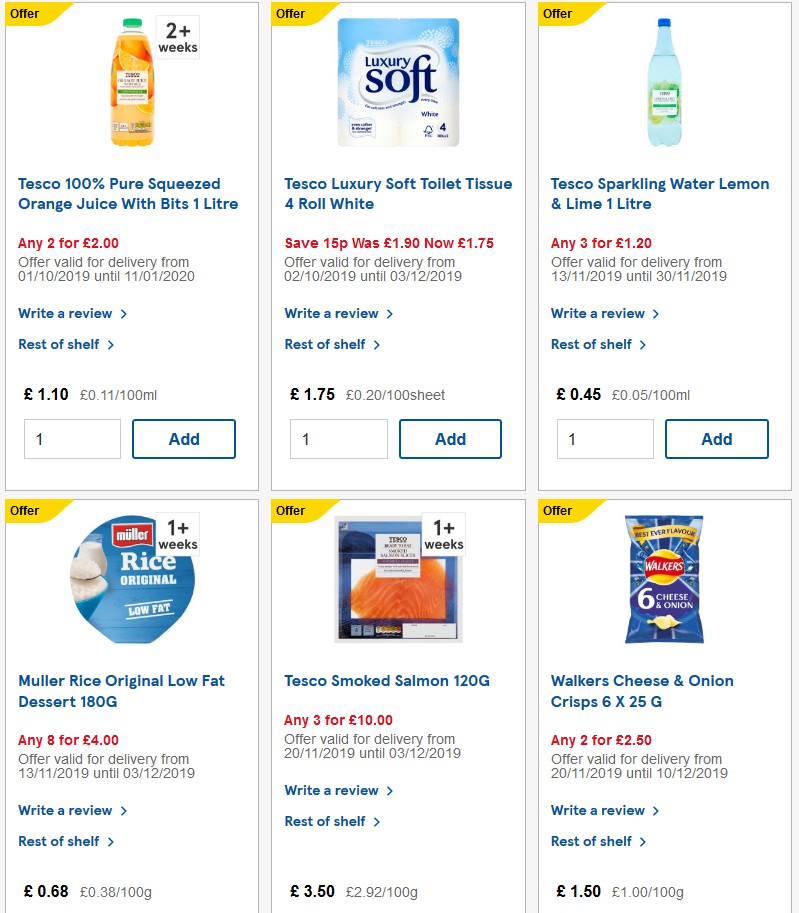The height and width of the screenshot is (913, 799).
Task: Add the Smoked Salmon to basket
Action: pos(450,911)
